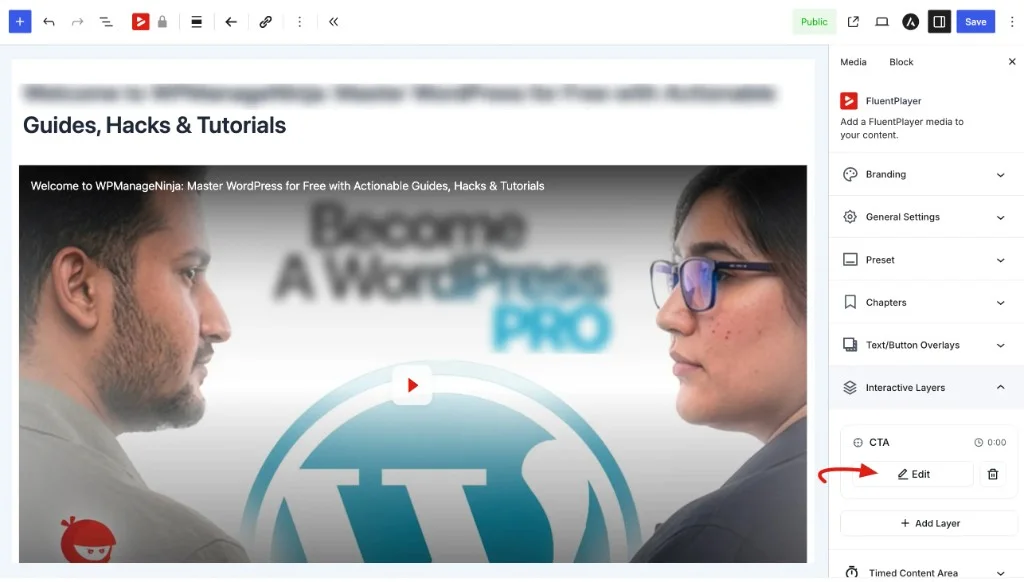
Task: Click the Chapters bookmark icon
Action: tap(850, 302)
